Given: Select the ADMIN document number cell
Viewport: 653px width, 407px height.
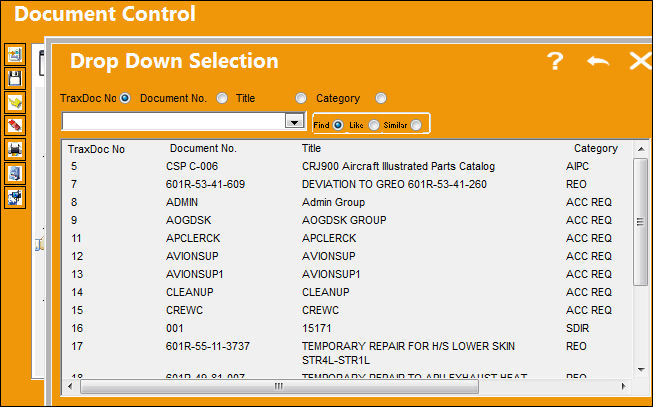Looking at the screenshot, I should click(182, 202).
